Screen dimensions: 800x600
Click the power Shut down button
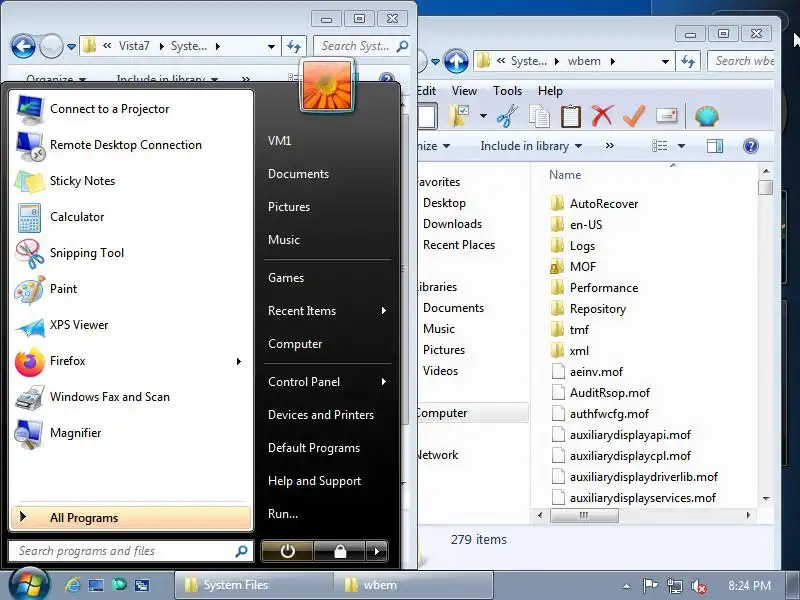coord(287,551)
